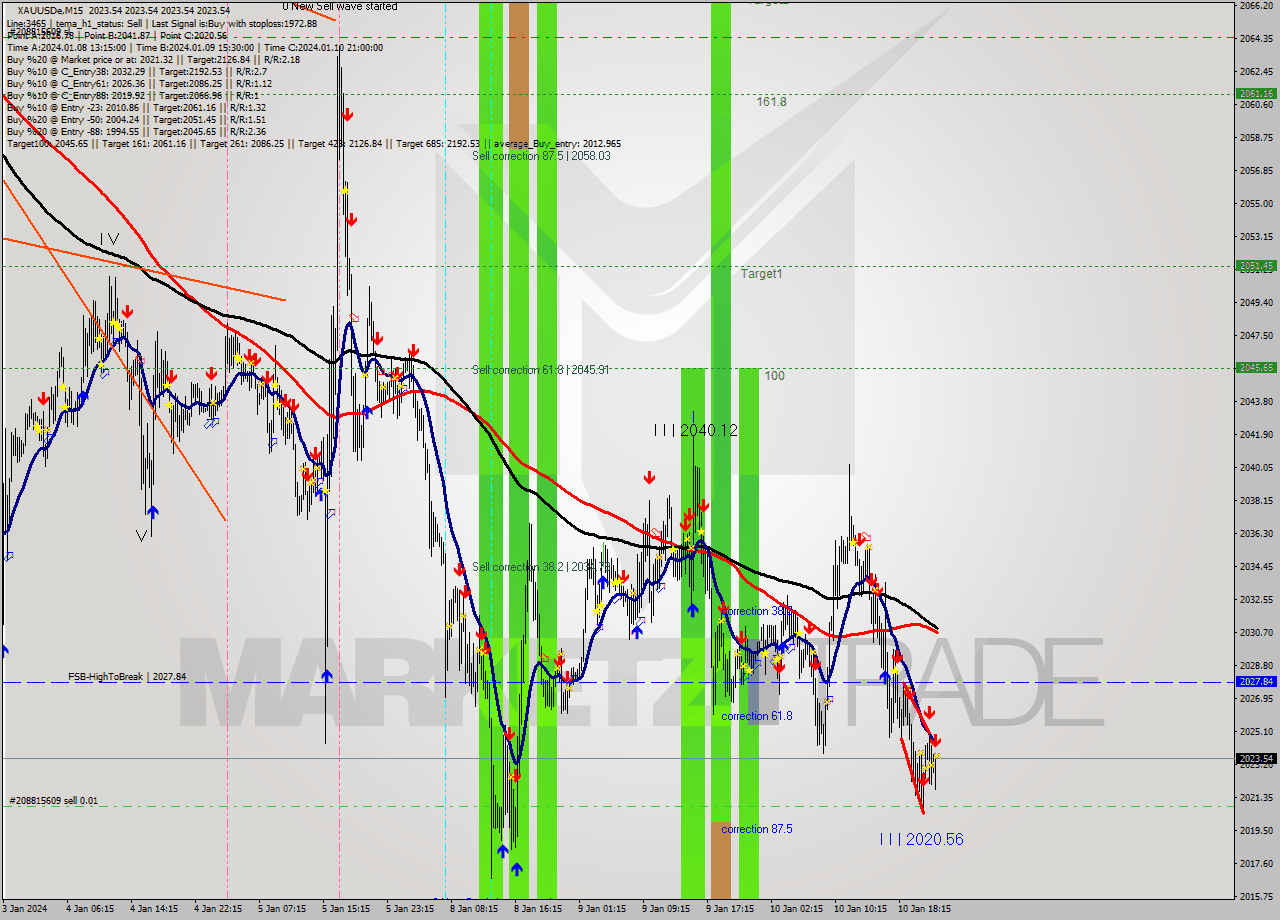Click the '8 Jan 08:15' time axis label
Image resolution: width=1280 pixels, height=920 pixels.
point(473,909)
